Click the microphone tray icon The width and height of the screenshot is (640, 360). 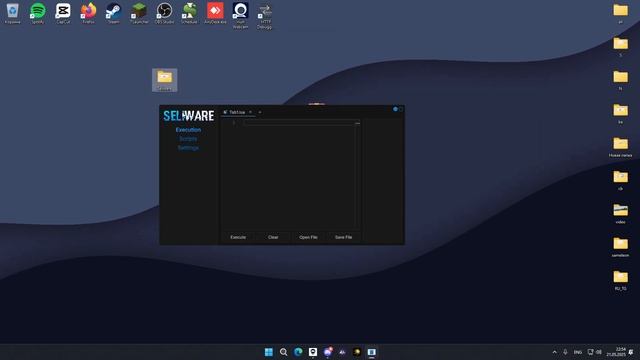click(565, 352)
